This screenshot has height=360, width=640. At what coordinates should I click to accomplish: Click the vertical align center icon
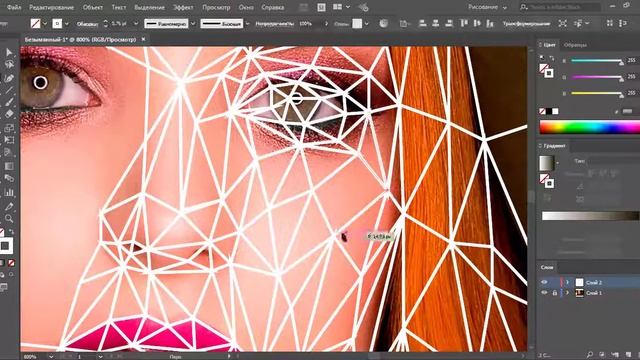(x=477, y=24)
